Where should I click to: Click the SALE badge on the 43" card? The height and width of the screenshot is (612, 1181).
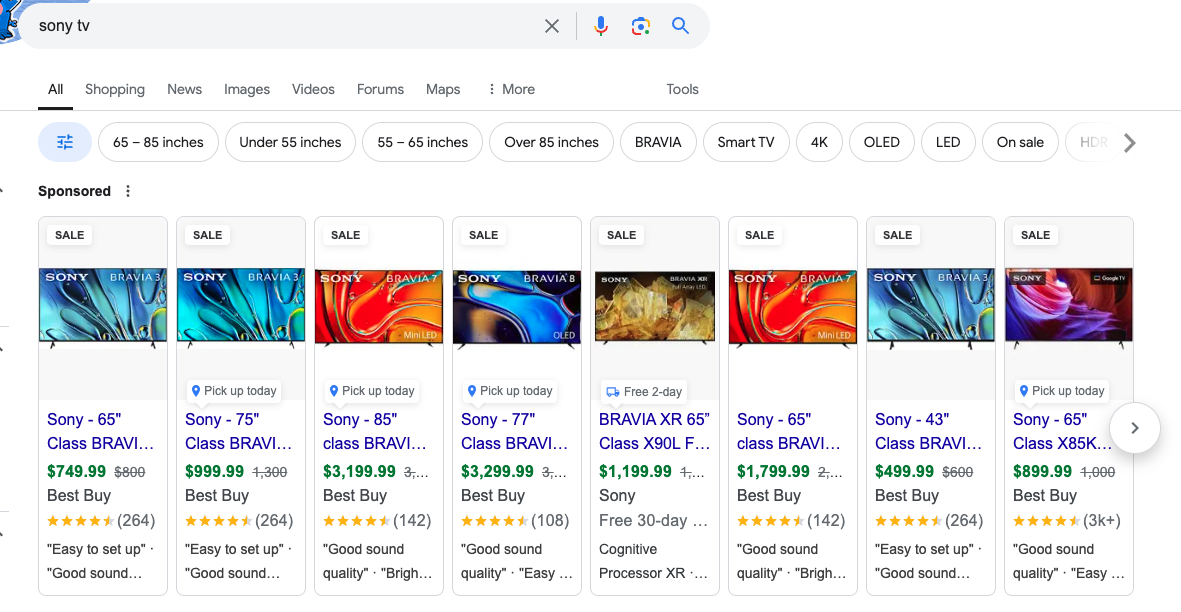[897, 235]
